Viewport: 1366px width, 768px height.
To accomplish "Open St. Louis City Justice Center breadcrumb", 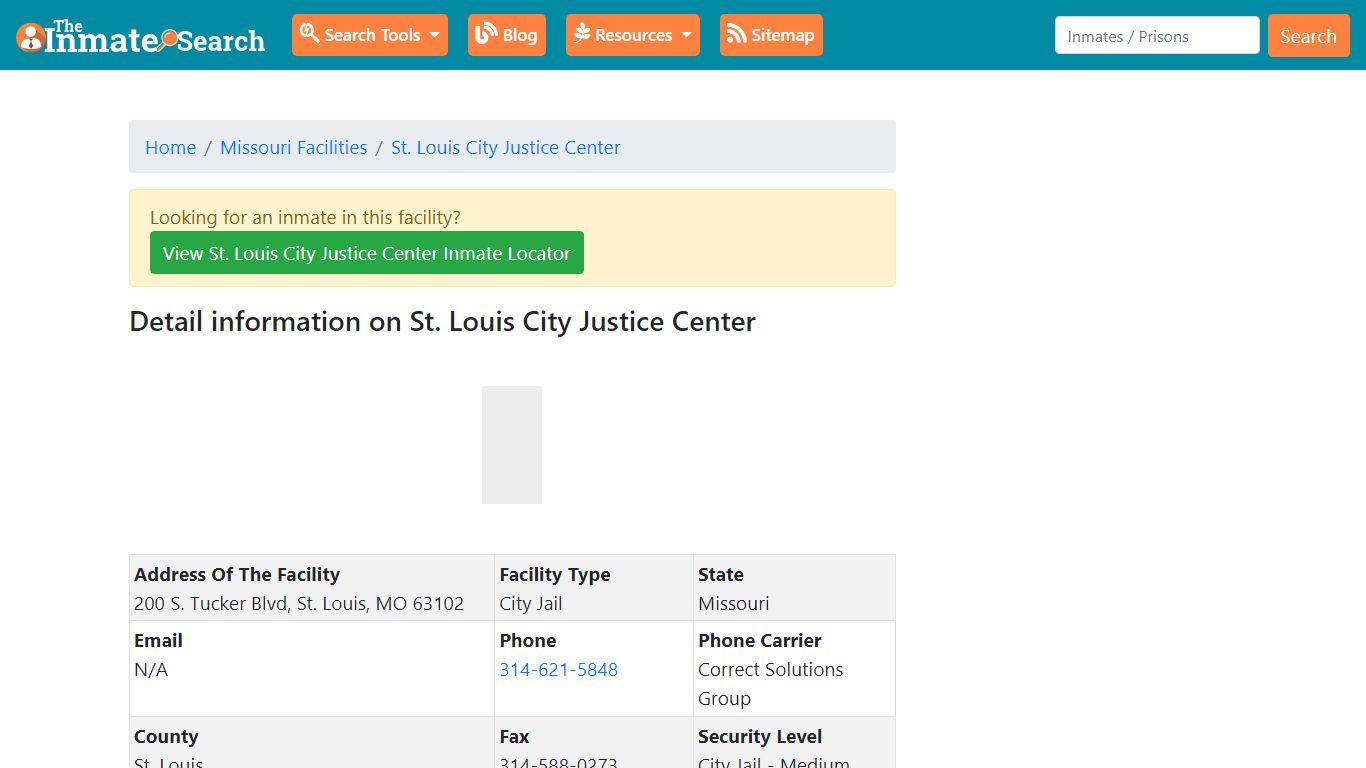I will [x=505, y=147].
